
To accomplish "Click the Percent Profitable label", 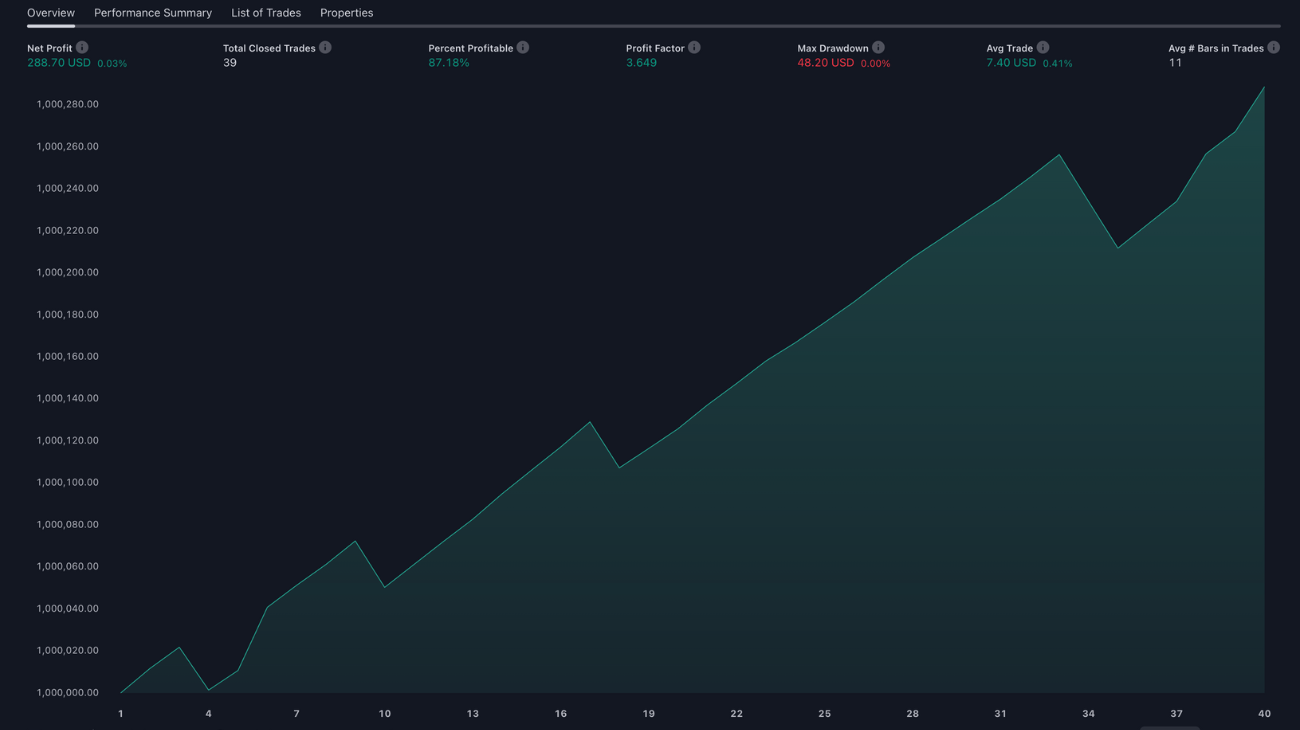I will 471,48.
